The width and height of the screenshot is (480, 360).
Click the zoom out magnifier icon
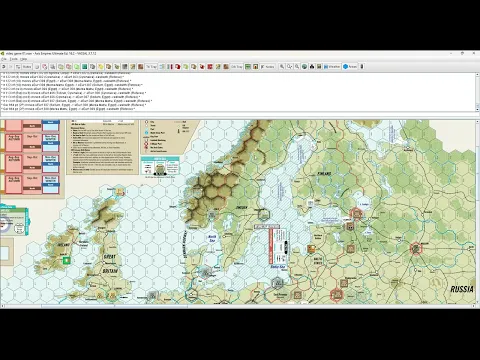click(x=297, y=67)
